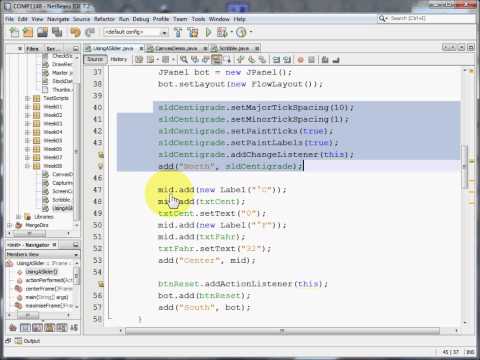Click the Save All toolbar icon
Image resolution: width=480 pixels, height=360 pixels.
(x=57, y=32)
